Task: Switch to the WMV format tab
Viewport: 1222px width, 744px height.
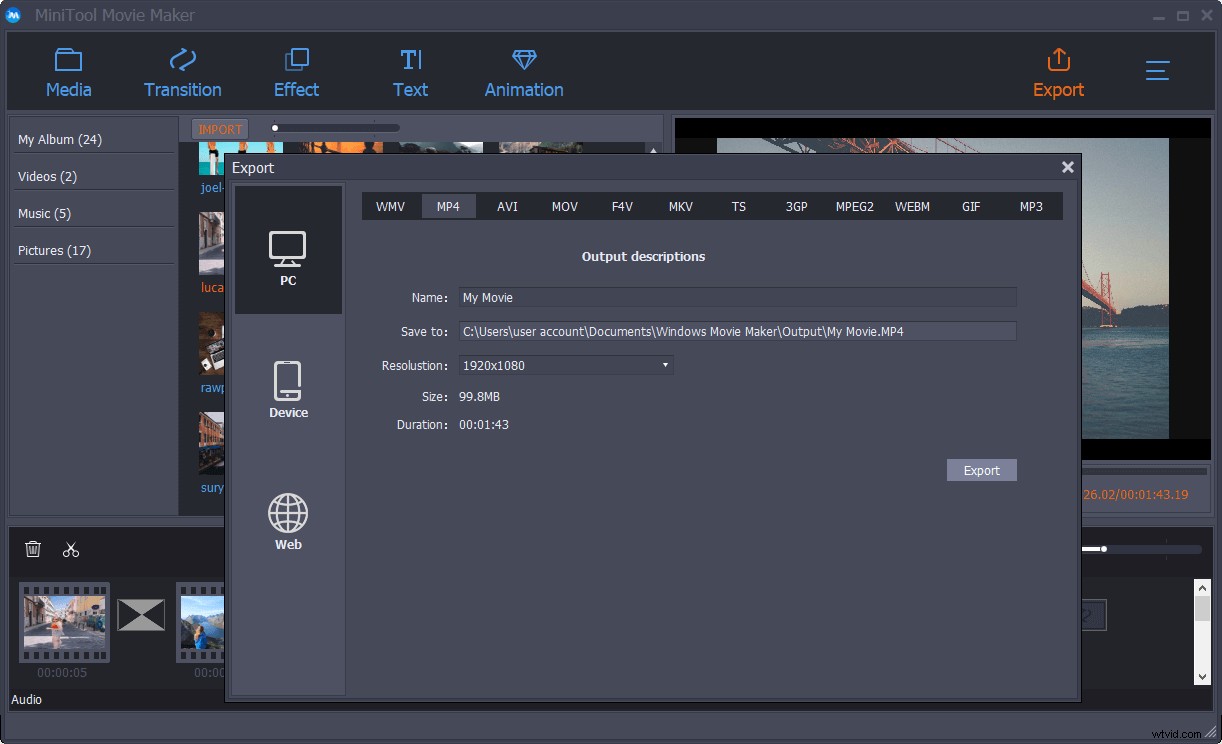Action: pos(390,206)
